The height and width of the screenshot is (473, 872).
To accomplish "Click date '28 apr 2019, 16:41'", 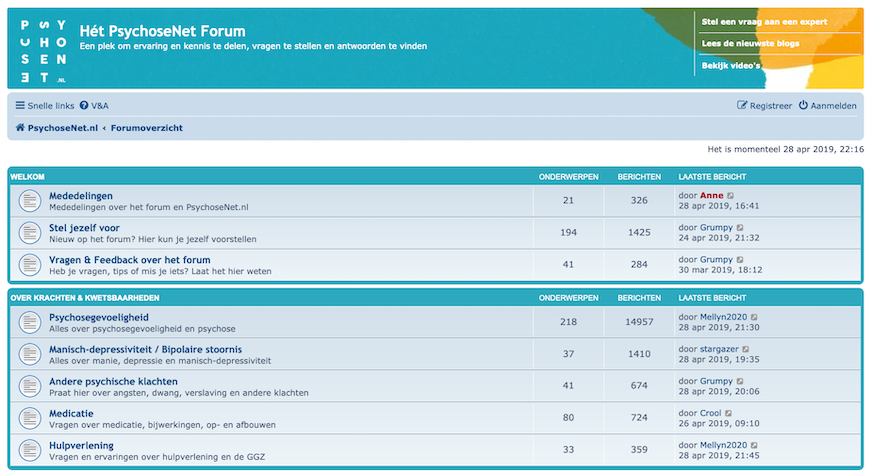I will [719, 206].
